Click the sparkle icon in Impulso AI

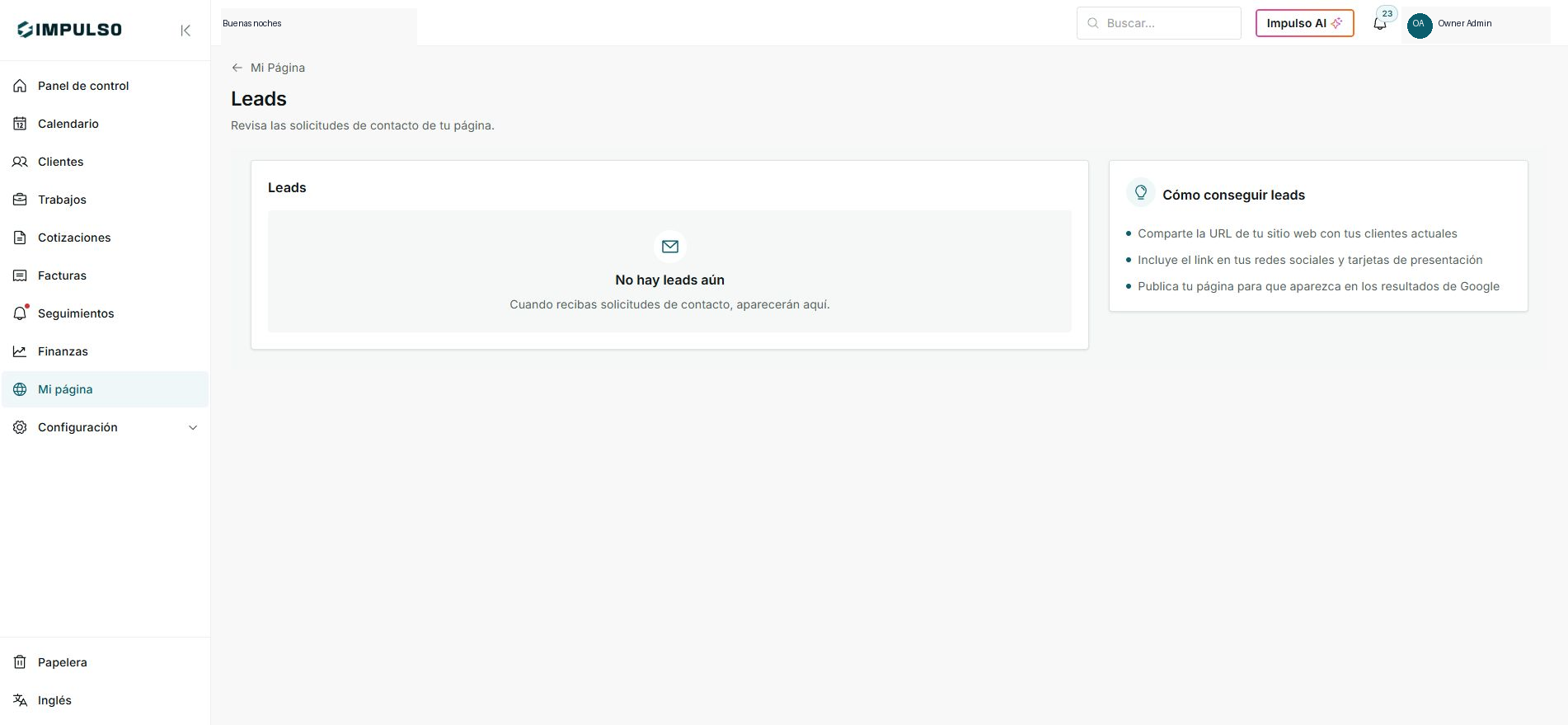1337,23
